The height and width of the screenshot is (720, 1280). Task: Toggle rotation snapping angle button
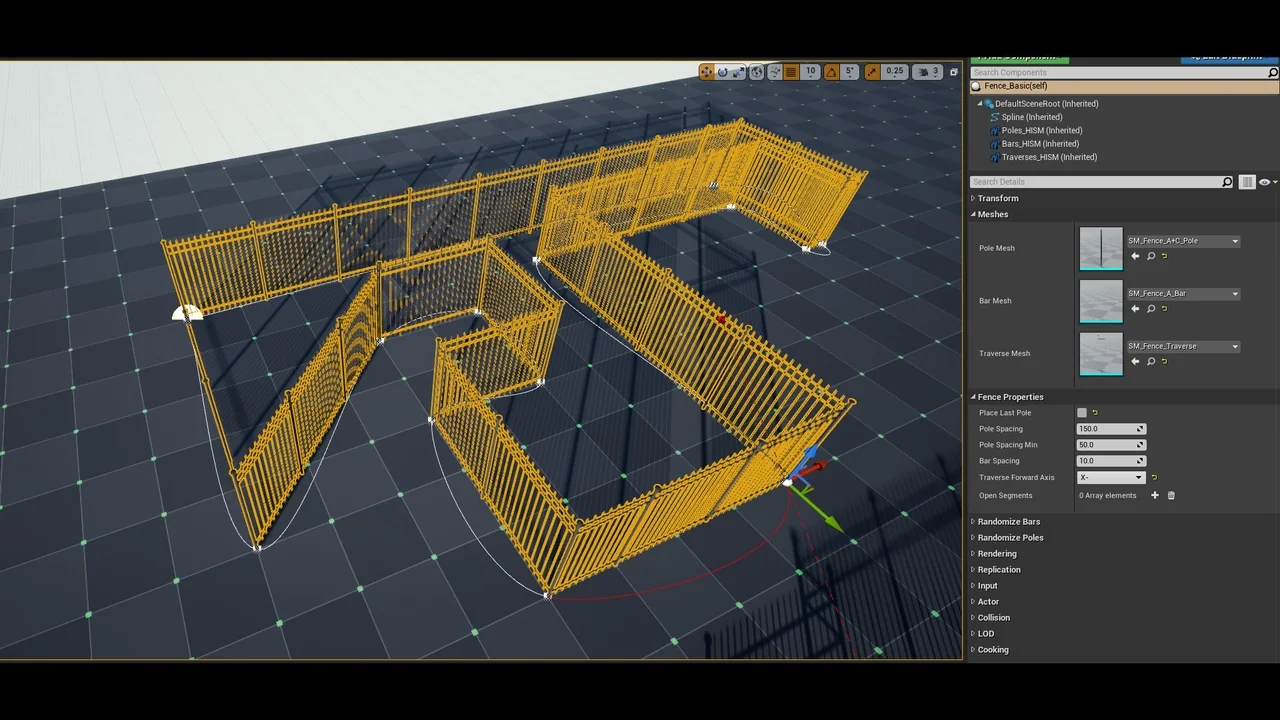(x=830, y=71)
